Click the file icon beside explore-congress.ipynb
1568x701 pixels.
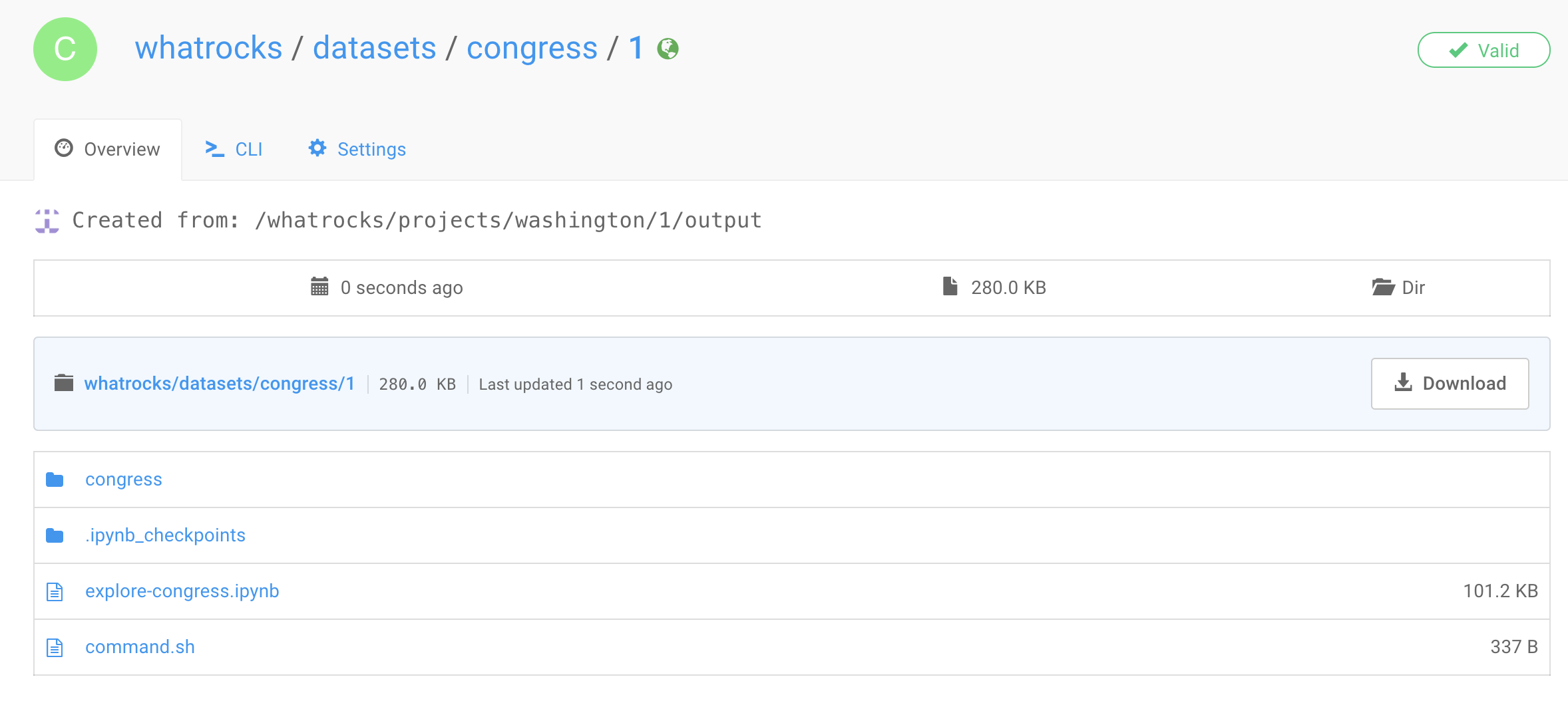coord(55,591)
